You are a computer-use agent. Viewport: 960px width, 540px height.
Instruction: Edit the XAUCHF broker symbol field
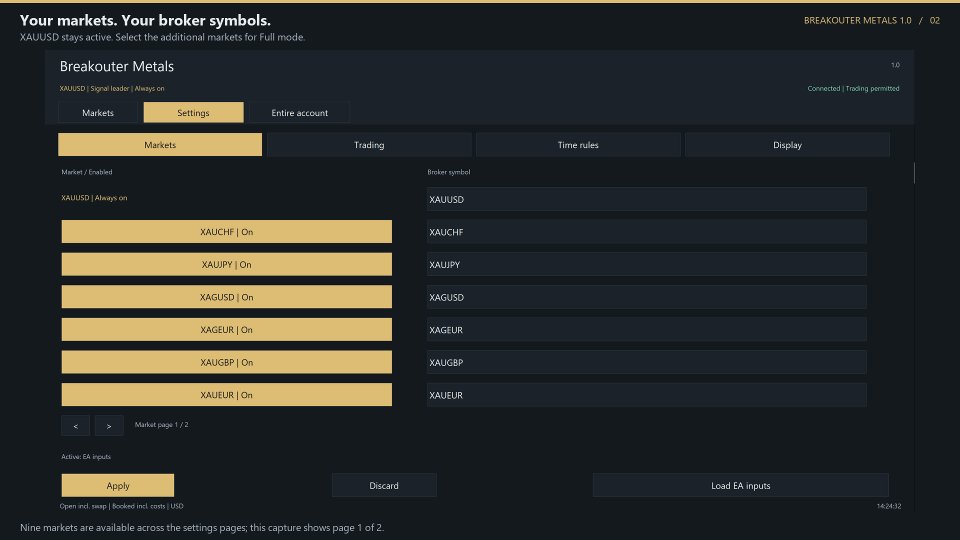(647, 232)
